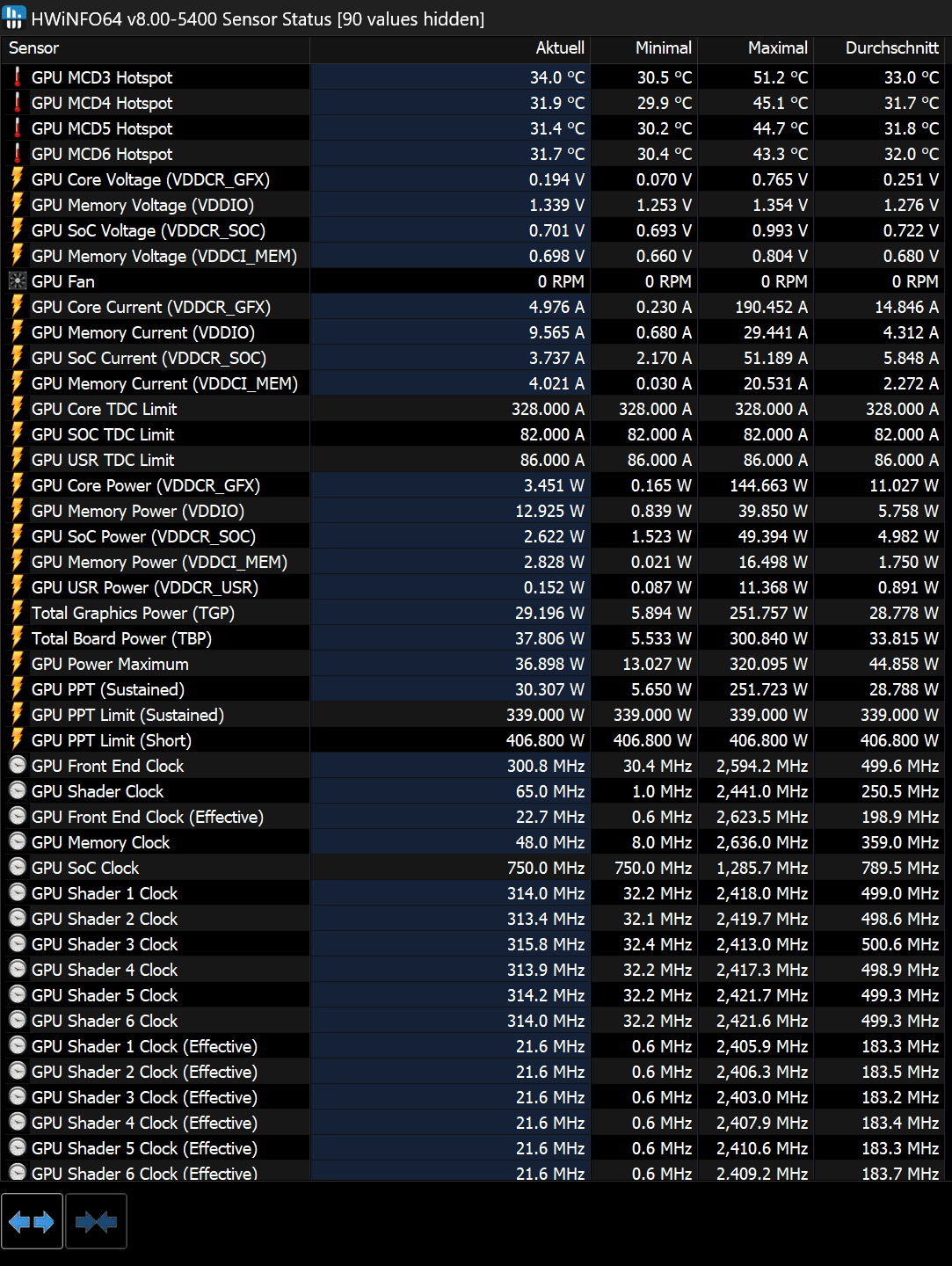This screenshot has width=952, height=1266.
Task: Select the GPU Shader 1 Clock (Effective) row
Action: 473,1046
